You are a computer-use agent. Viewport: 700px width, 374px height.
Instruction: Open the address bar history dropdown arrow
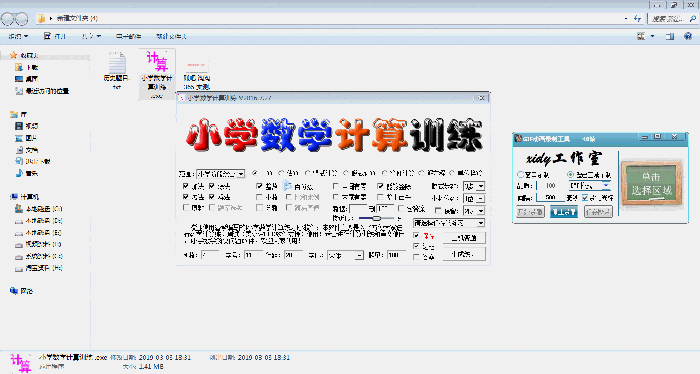coord(626,18)
